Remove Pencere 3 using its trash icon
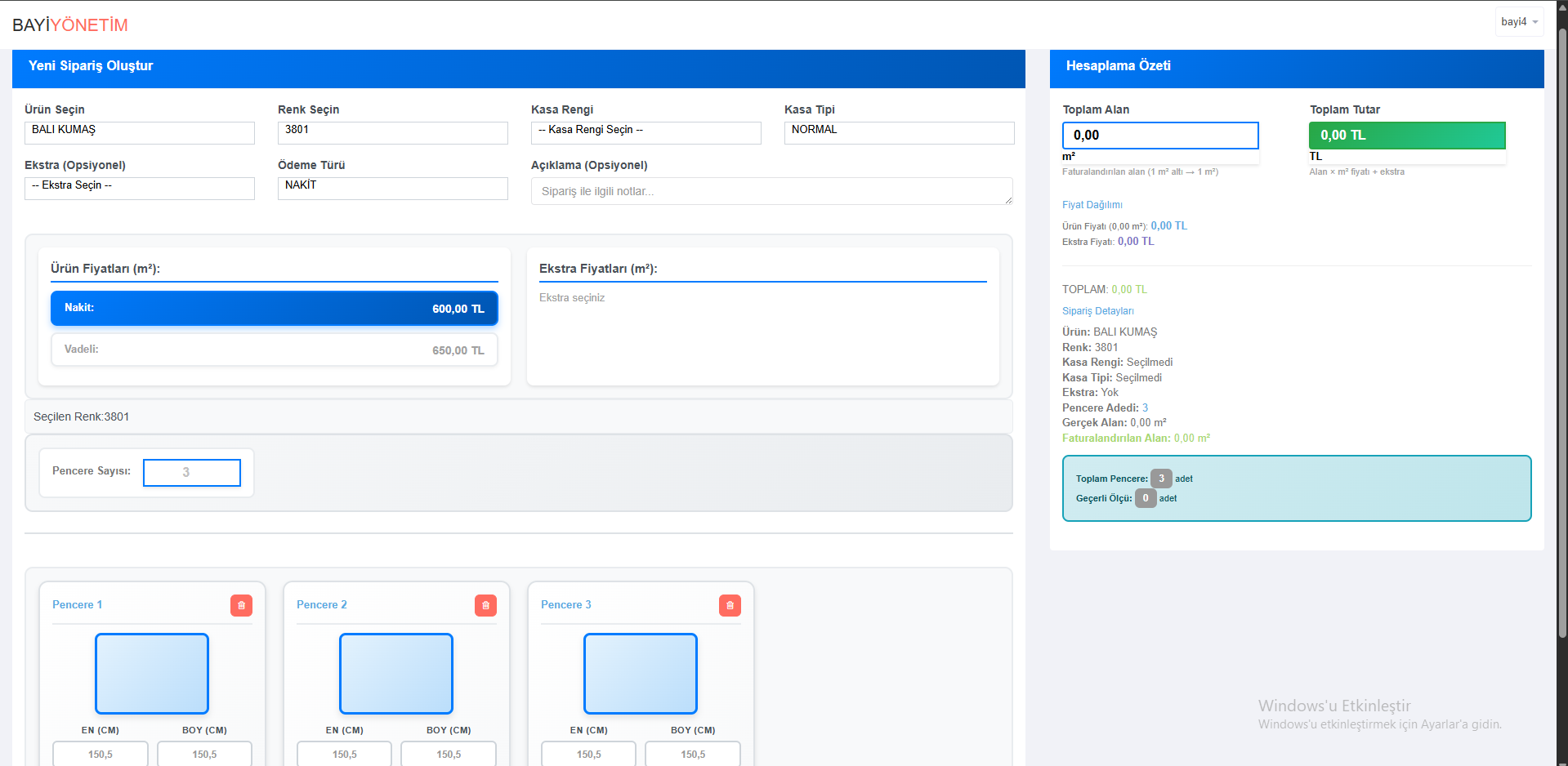 click(730, 605)
